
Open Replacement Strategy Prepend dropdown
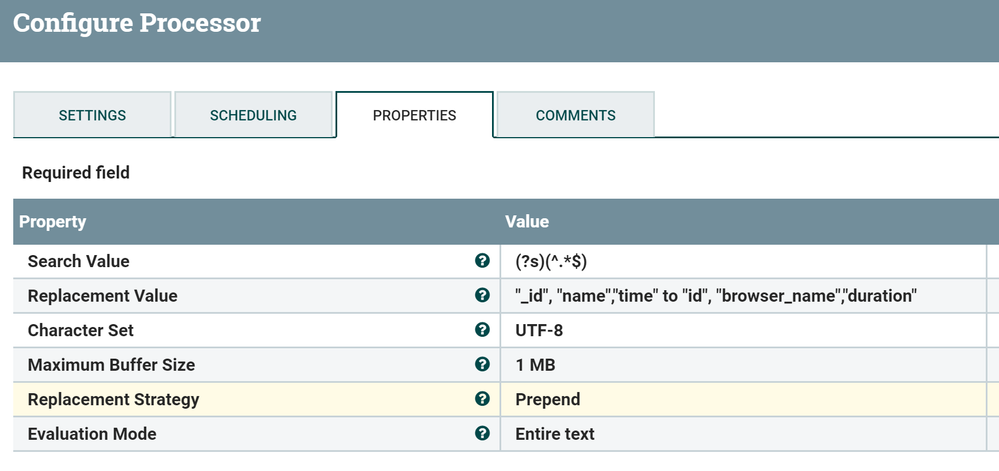742,399
